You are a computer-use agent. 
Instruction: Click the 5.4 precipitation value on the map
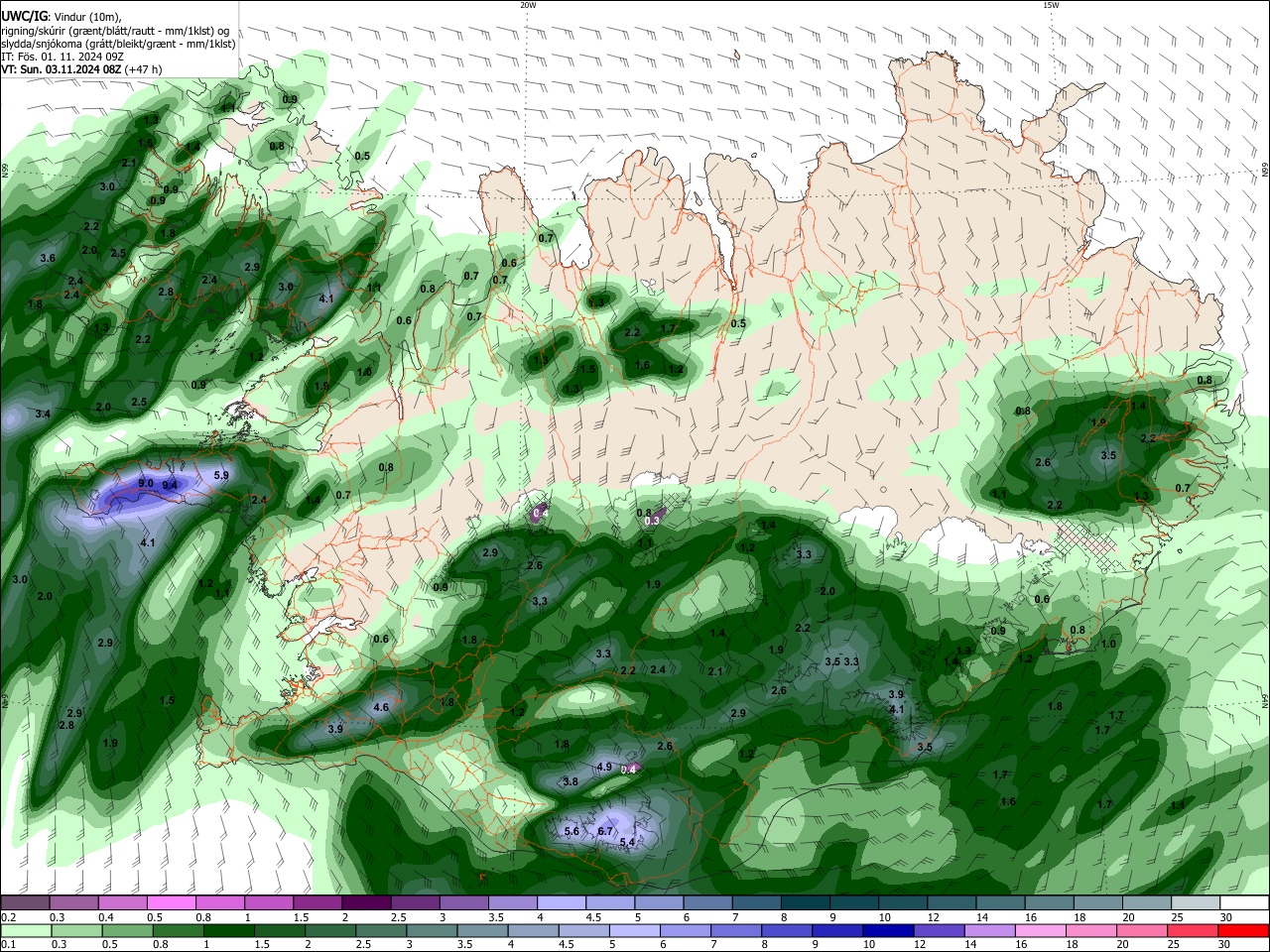627,842
